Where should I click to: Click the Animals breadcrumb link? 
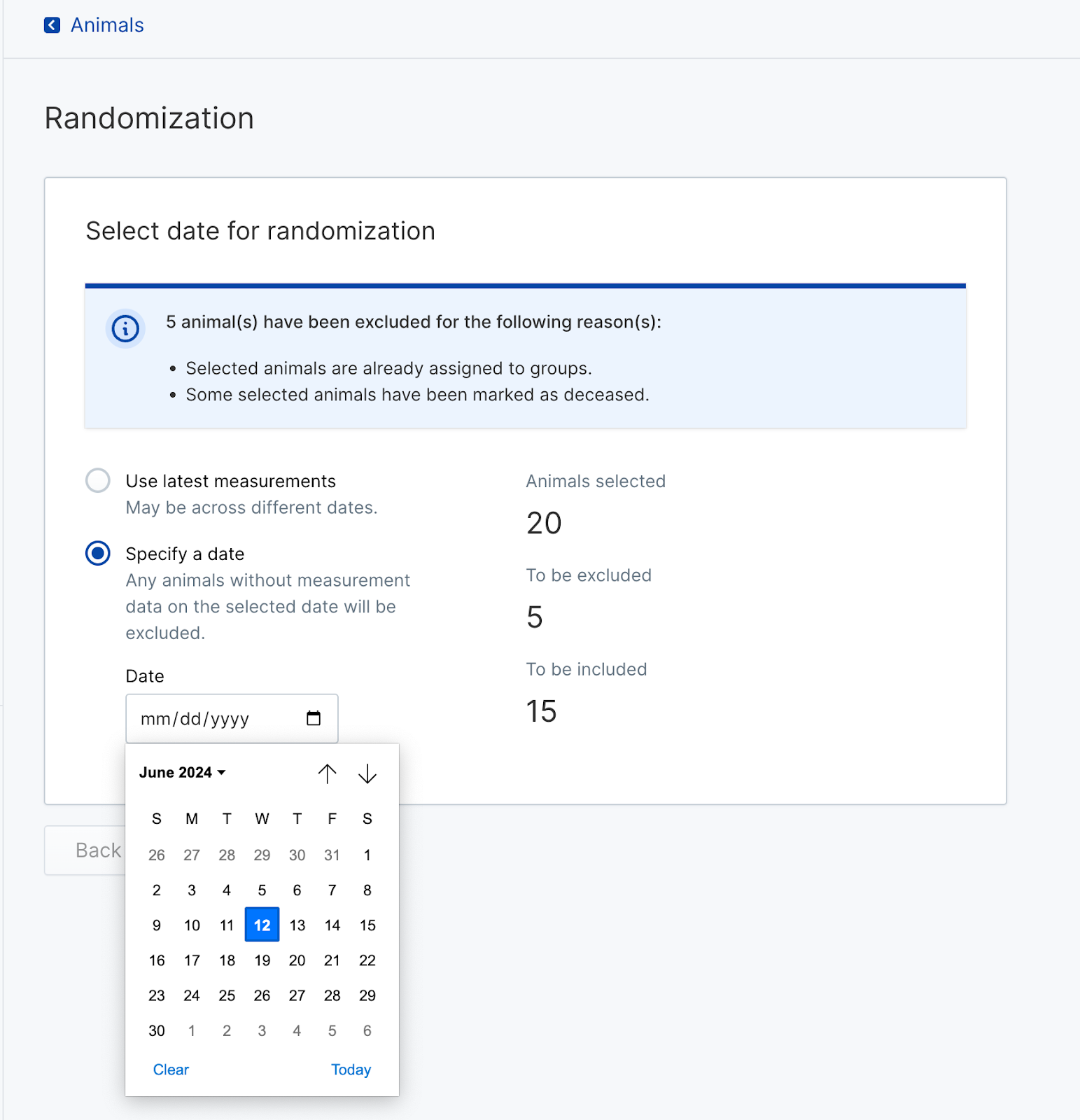pyautogui.click(x=107, y=25)
